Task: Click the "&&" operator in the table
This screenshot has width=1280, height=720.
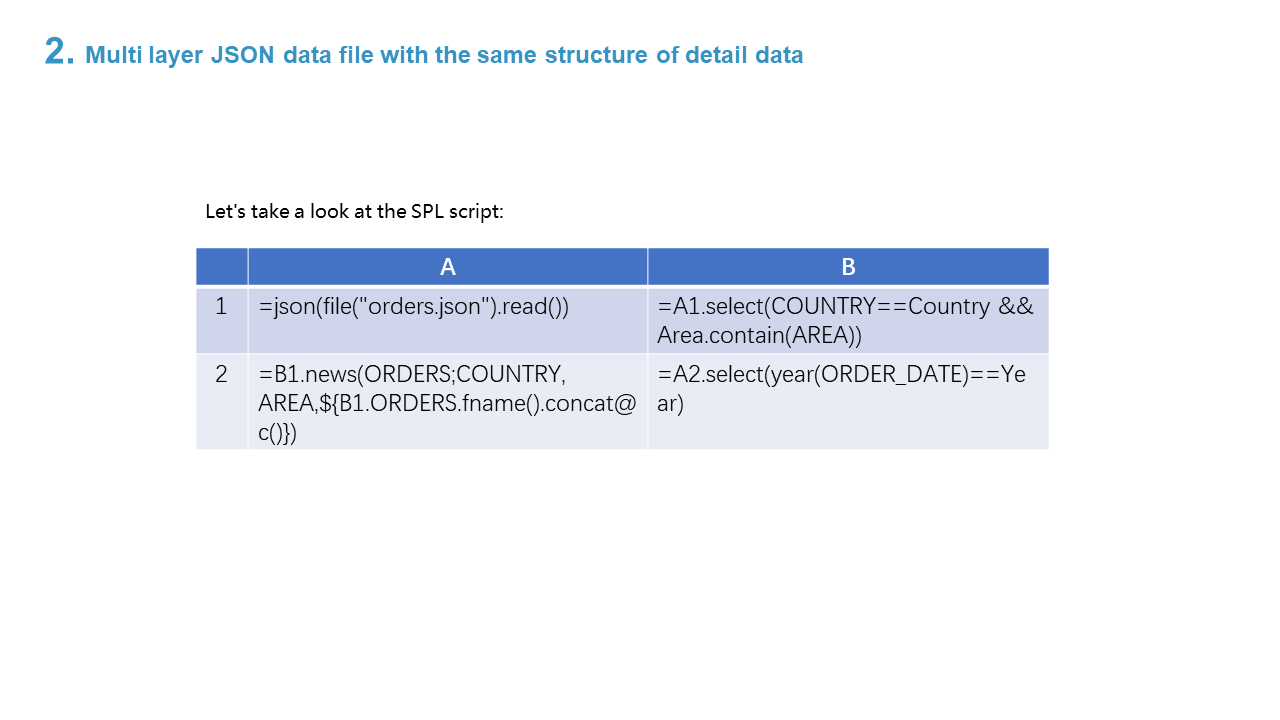Action: [x=1016, y=307]
